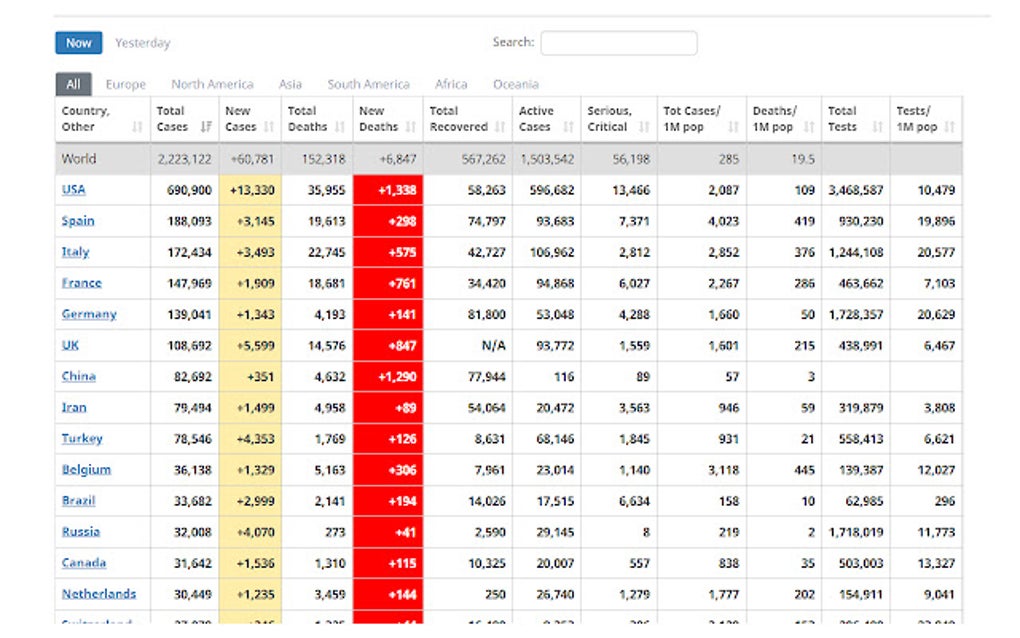
Task: Click USA red New Deaths cell
Action: (388, 190)
